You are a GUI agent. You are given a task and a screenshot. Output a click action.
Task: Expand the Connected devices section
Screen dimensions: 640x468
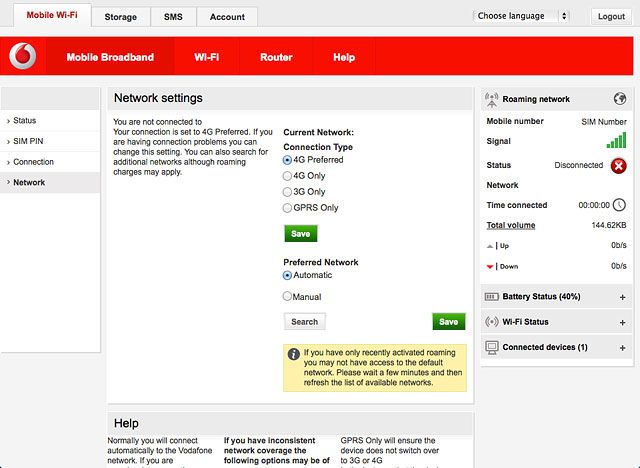(622, 348)
